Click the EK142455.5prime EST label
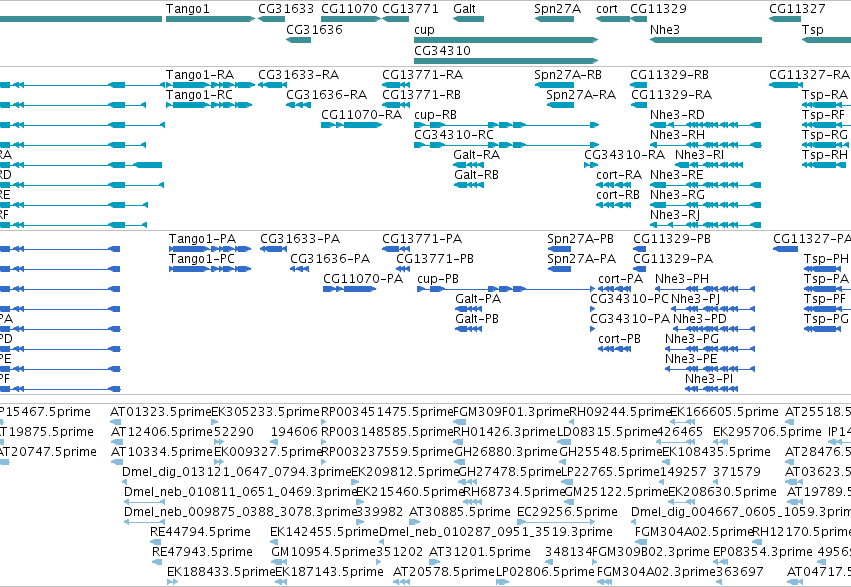 point(325,532)
